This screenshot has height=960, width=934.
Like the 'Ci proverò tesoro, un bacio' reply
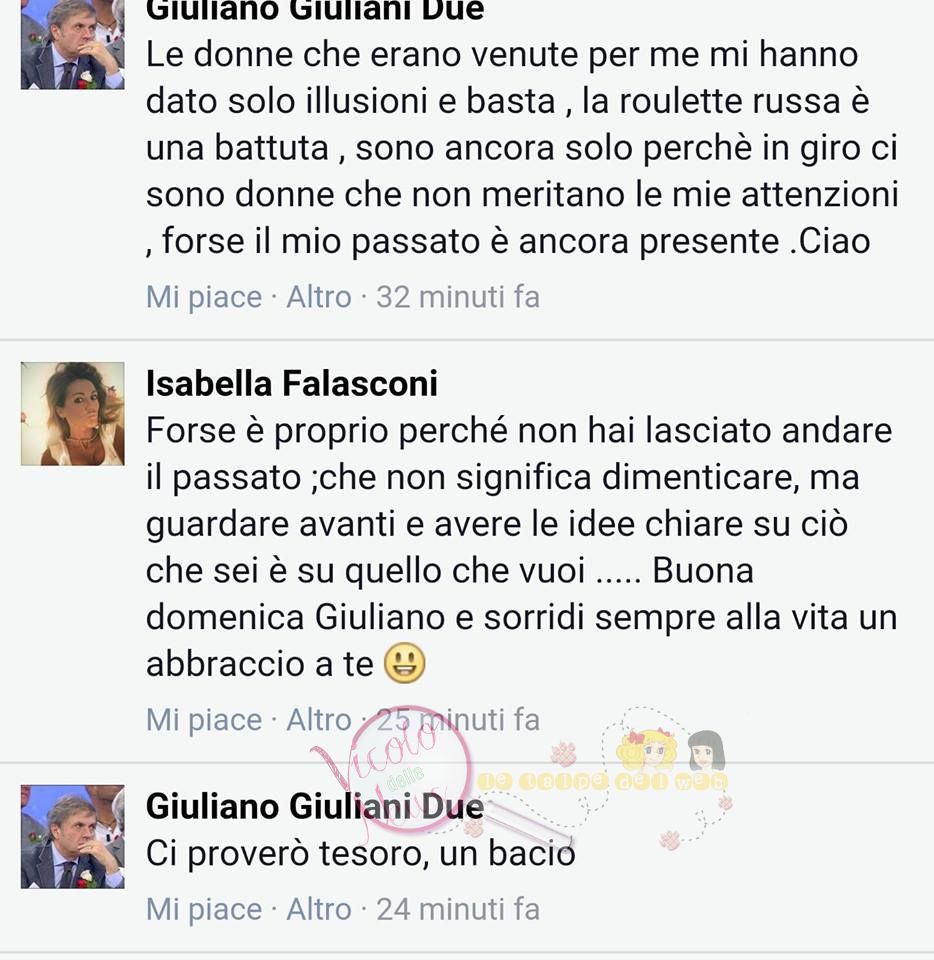coord(204,910)
